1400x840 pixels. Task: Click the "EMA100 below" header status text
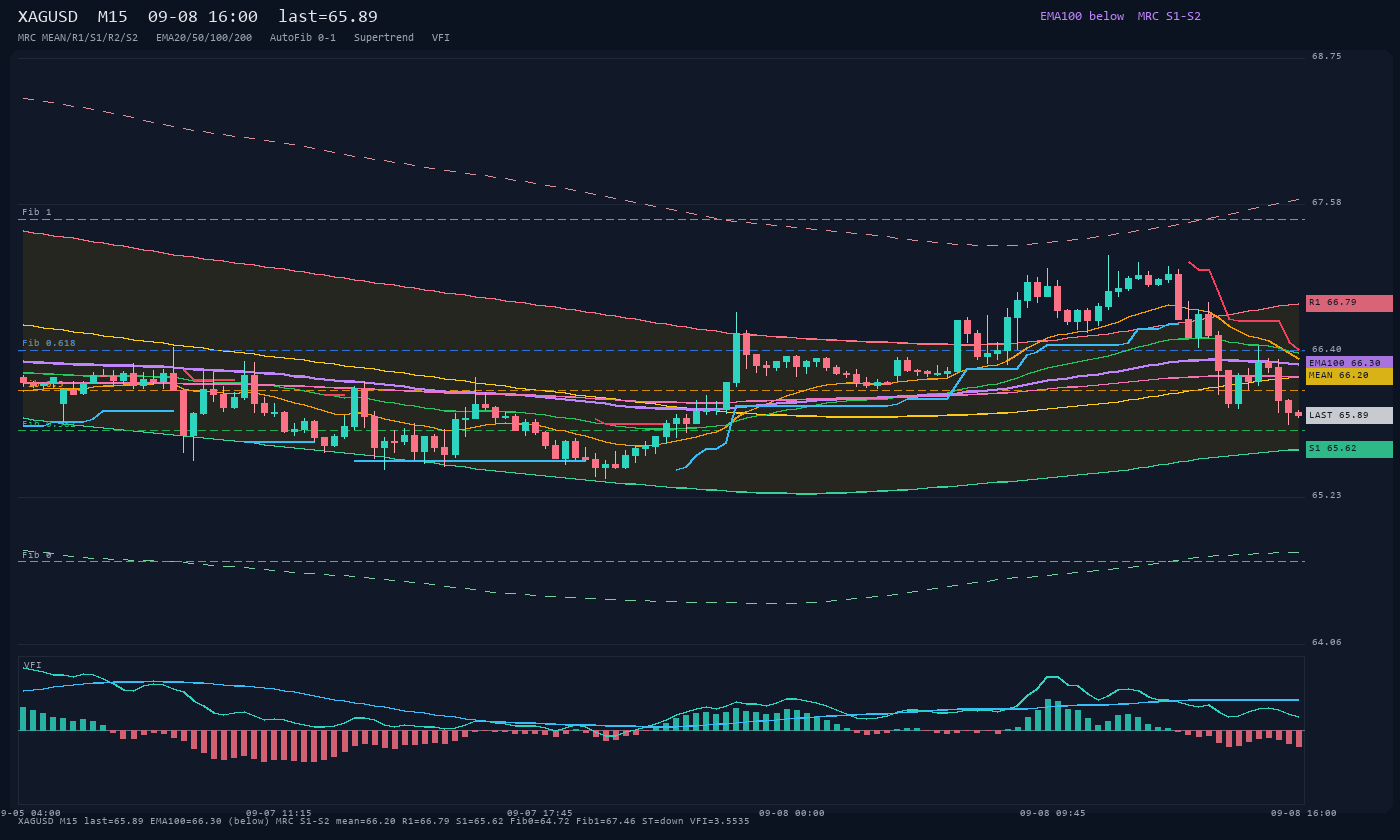1082,16
